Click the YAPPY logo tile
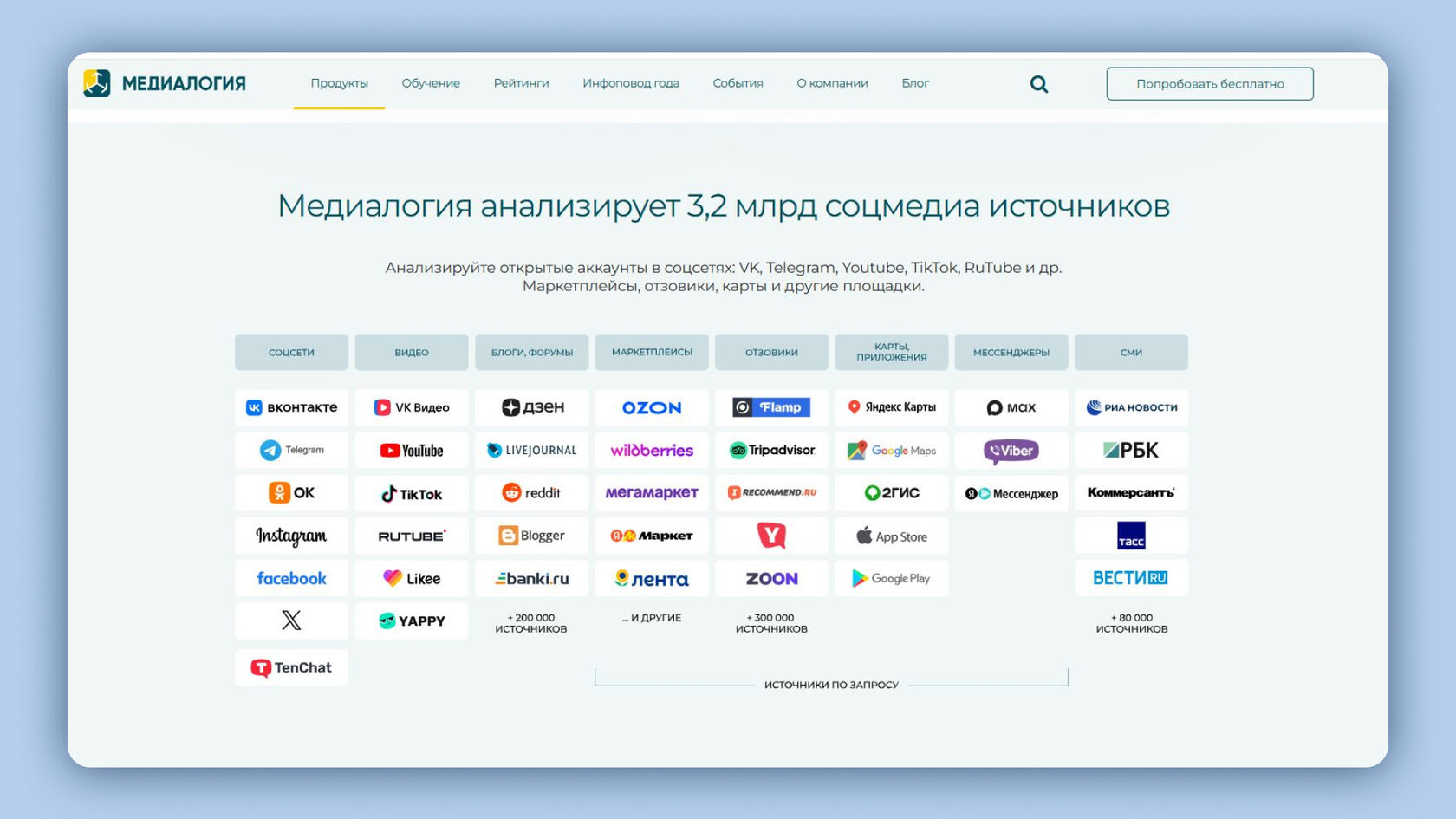Screen dimensions: 1456x819 412,621
